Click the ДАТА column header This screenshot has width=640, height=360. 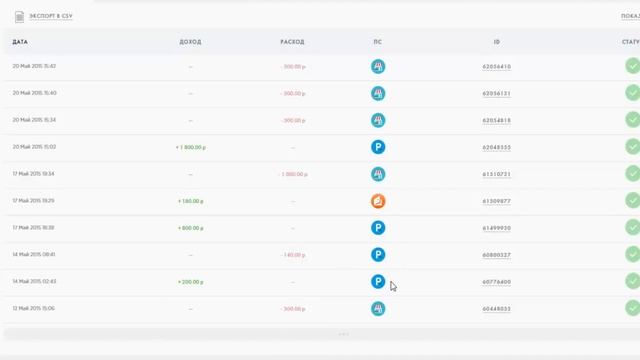pos(20,42)
